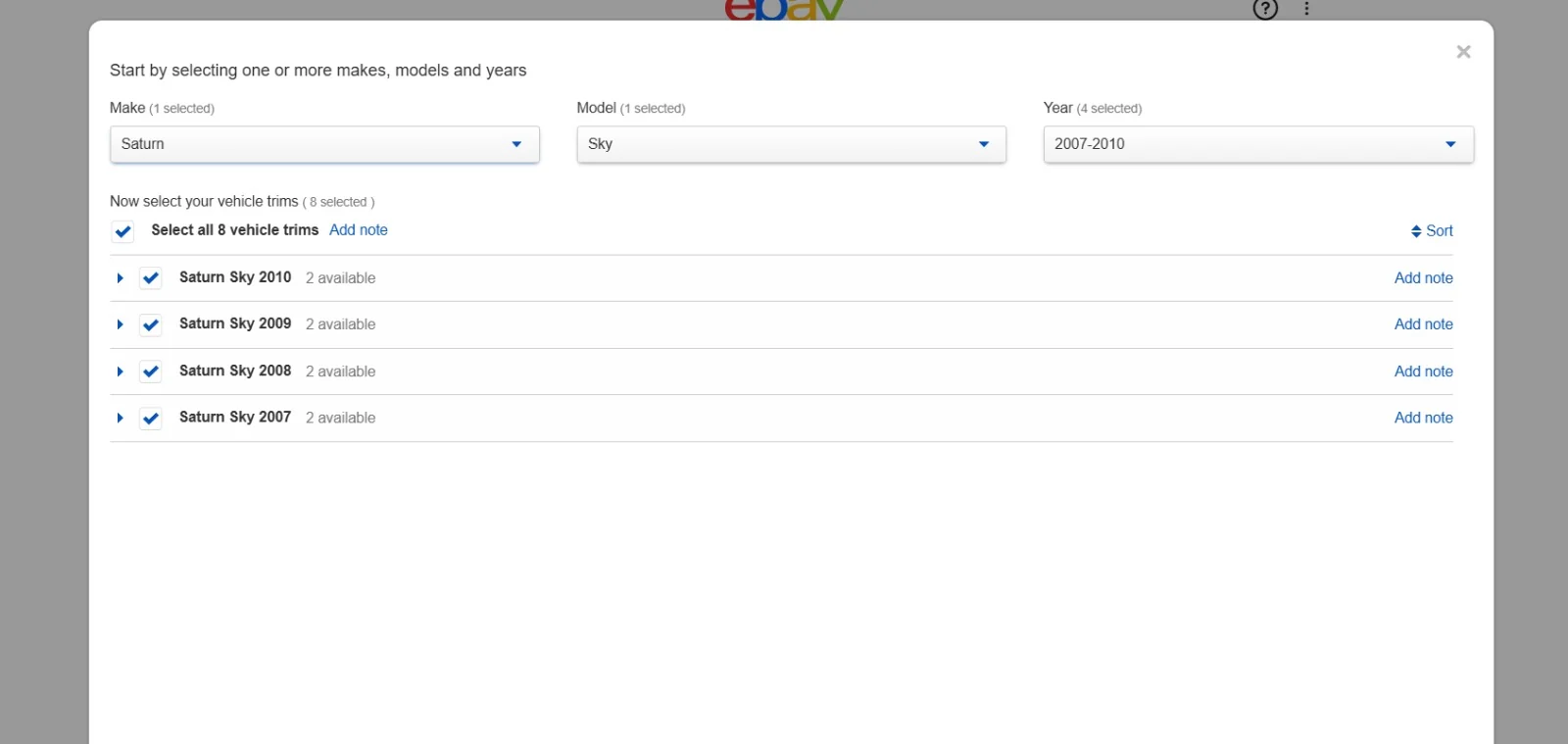This screenshot has height=744, width=1568.
Task: Click the Make (1 selected) field label
Action: pyautogui.click(x=162, y=108)
